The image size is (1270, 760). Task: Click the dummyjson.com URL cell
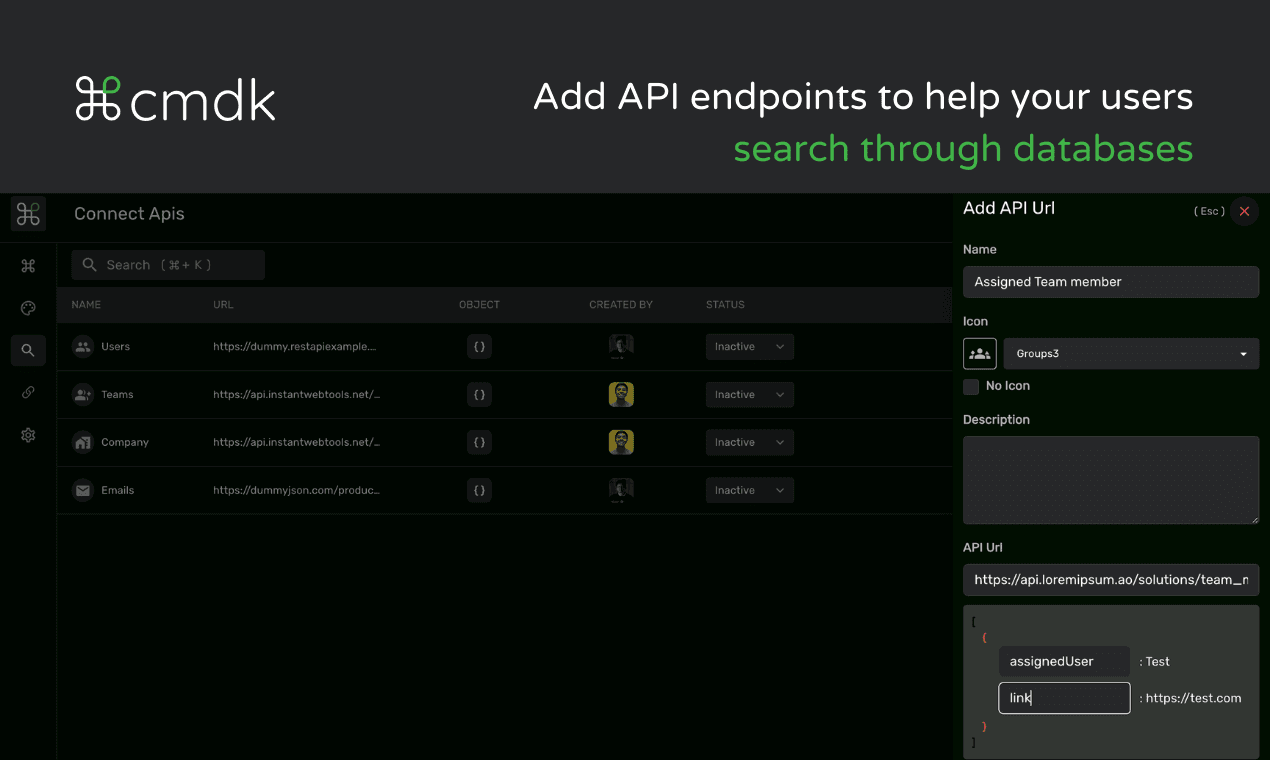click(296, 490)
